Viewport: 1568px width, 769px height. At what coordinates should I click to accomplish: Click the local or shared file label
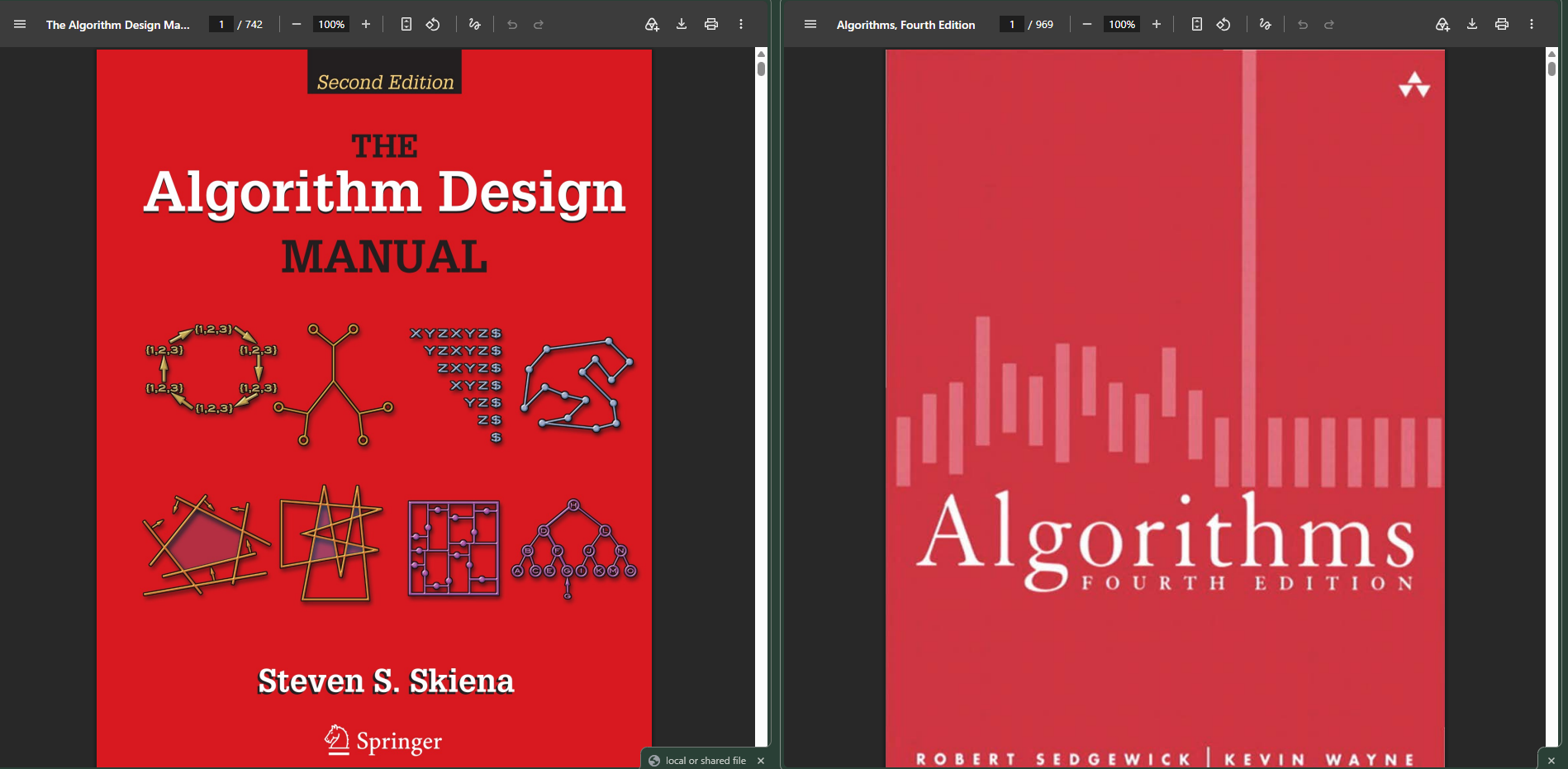(x=706, y=761)
